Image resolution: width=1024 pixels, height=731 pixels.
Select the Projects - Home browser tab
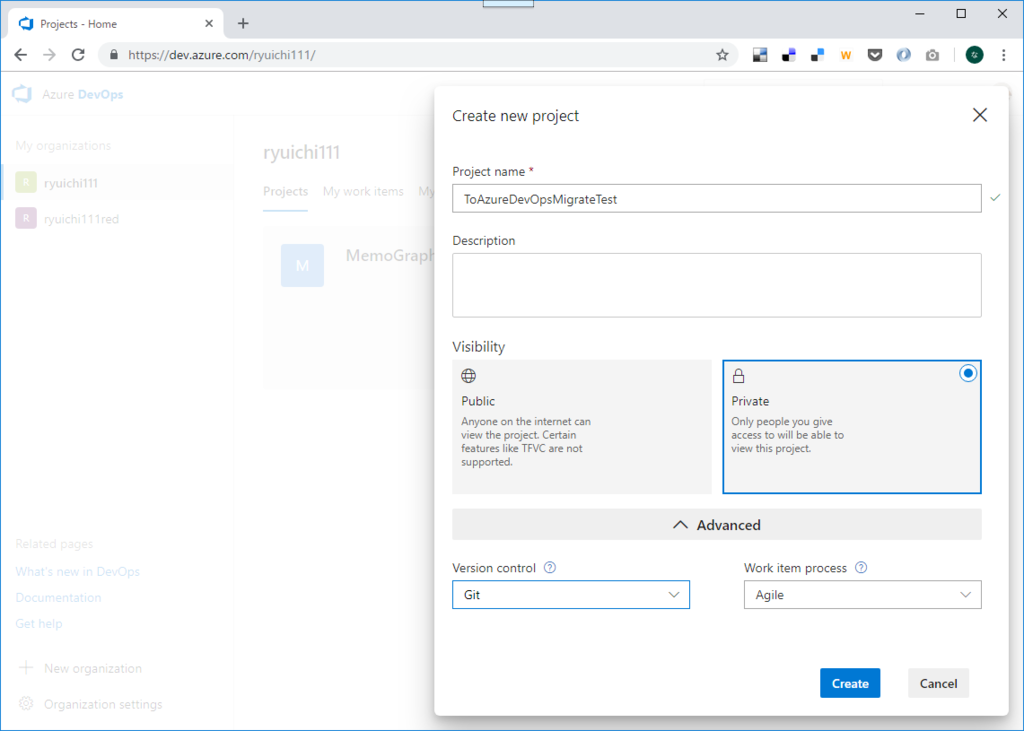click(116, 24)
